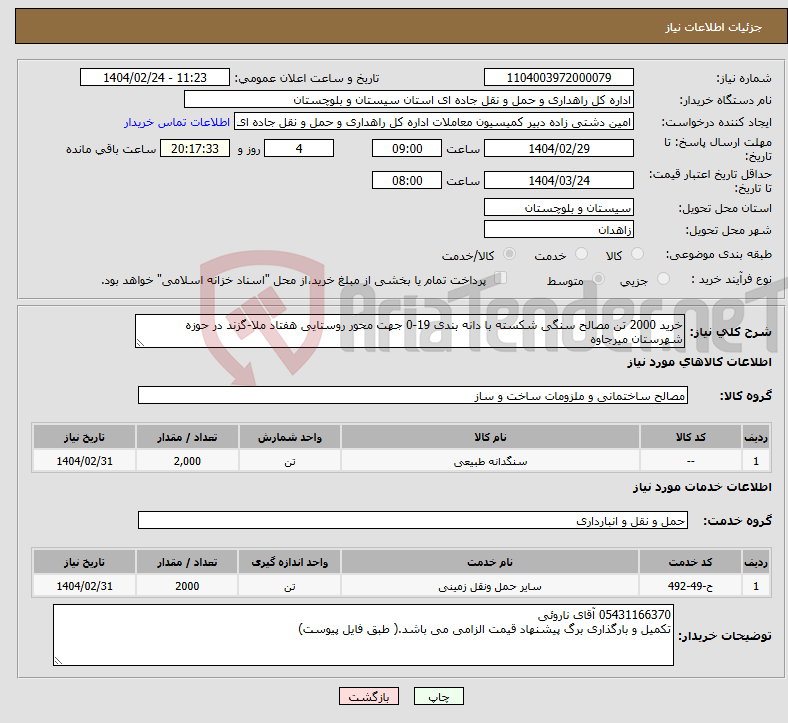This screenshot has width=788, height=723.
Task: Click the deadline date field 1404/02/29
Action: [x=558, y=148]
